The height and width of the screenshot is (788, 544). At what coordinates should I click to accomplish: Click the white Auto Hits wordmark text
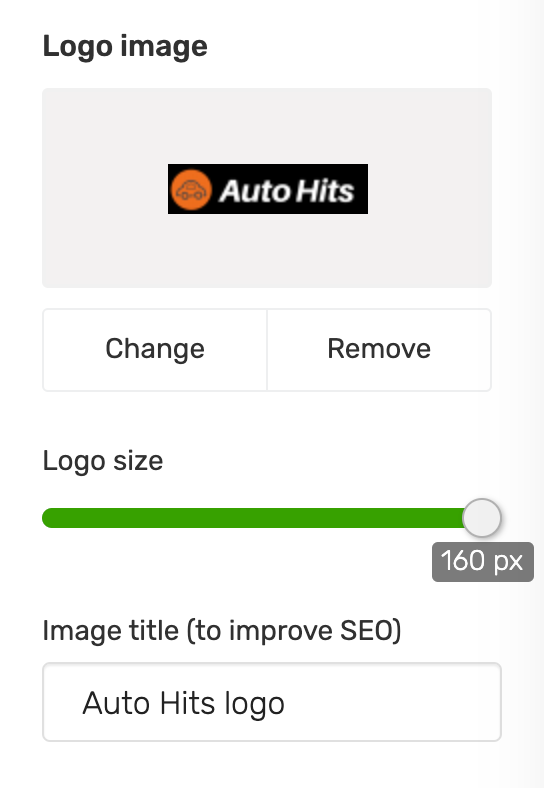287,190
